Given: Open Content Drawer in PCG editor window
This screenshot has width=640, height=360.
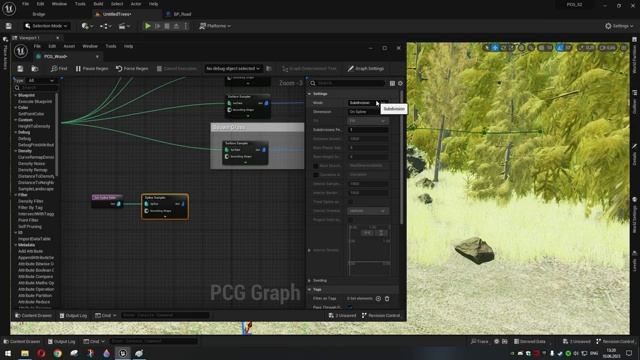Looking at the screenshot, I should (x=34, y=316).
